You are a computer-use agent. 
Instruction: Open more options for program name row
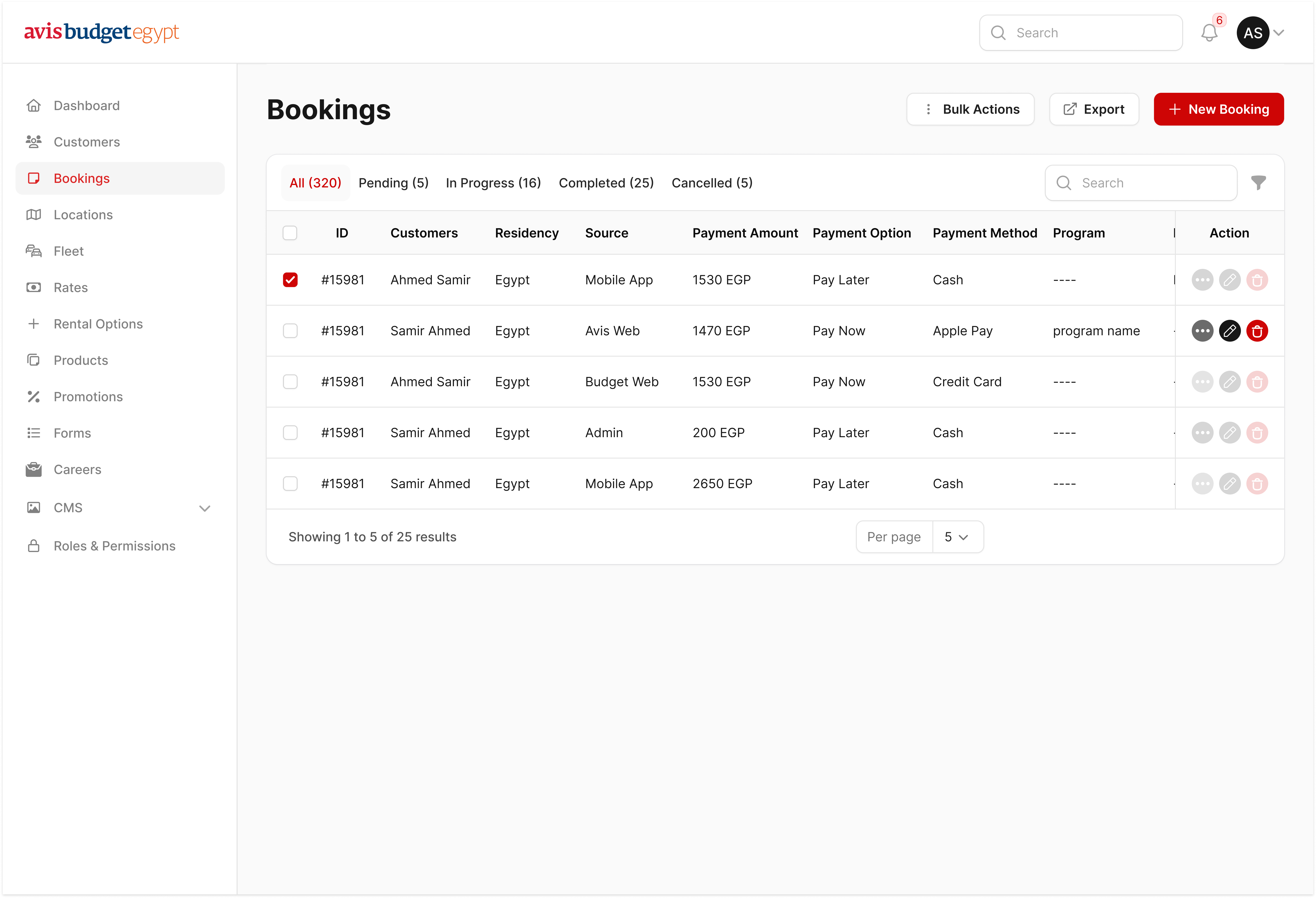pos(1202,331)
